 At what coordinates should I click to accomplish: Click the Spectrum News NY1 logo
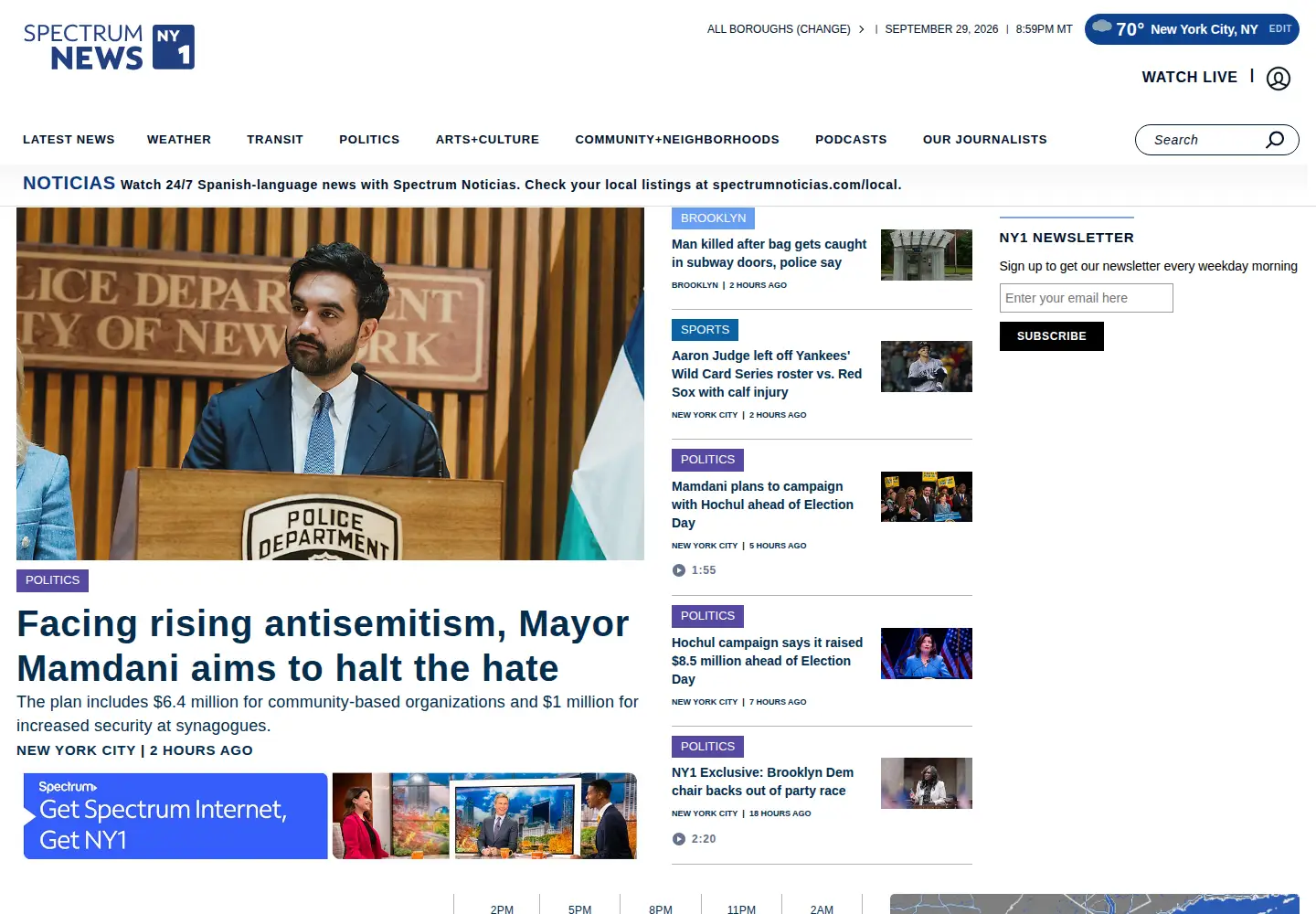109,47
